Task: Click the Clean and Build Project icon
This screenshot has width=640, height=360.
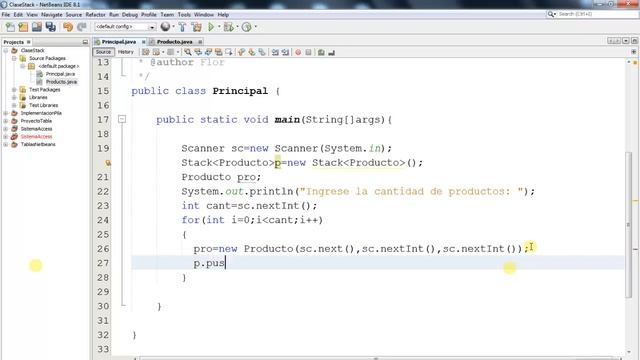Action: coord(196,27)
